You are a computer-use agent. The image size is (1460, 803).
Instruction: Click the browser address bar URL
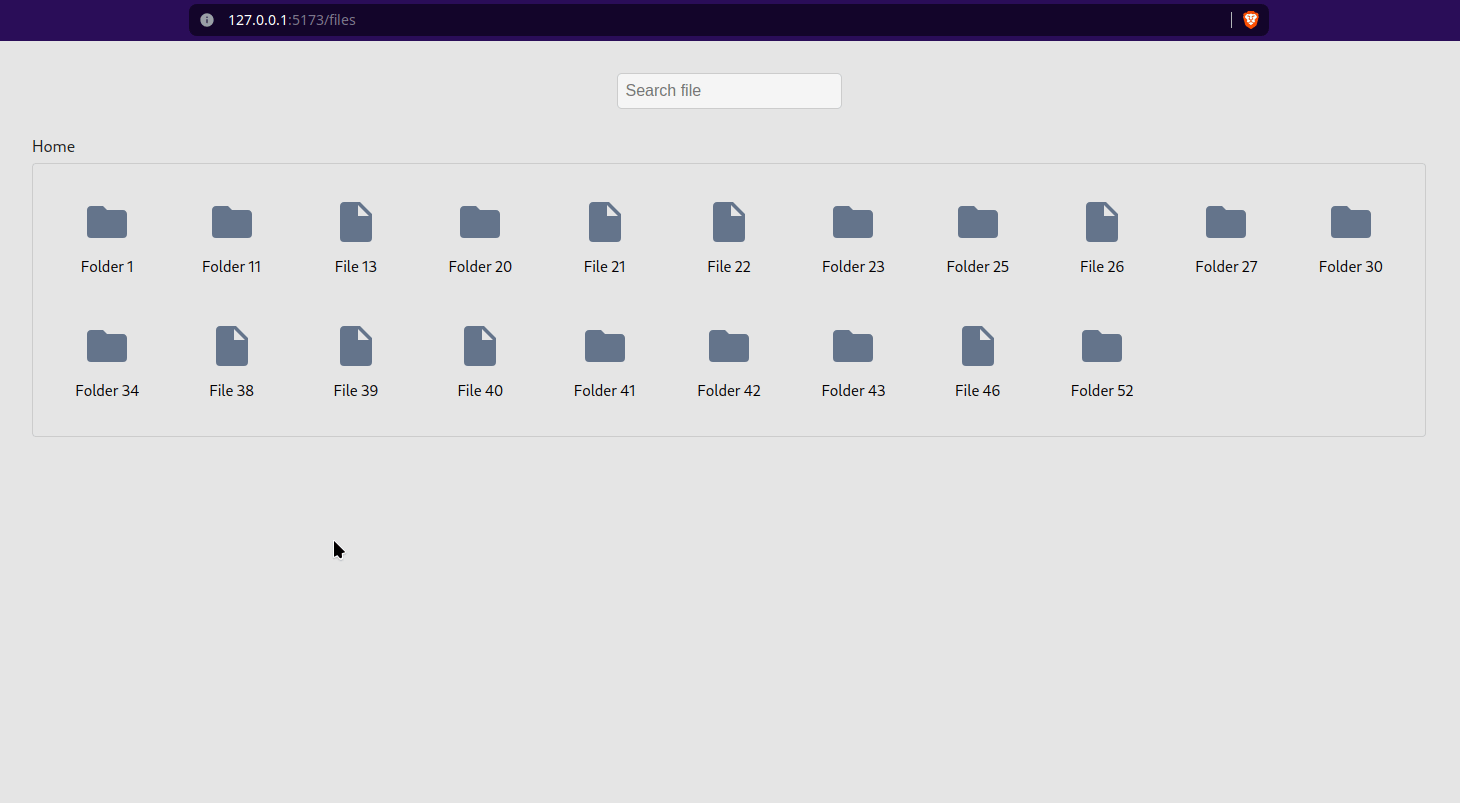click(292, 20)
